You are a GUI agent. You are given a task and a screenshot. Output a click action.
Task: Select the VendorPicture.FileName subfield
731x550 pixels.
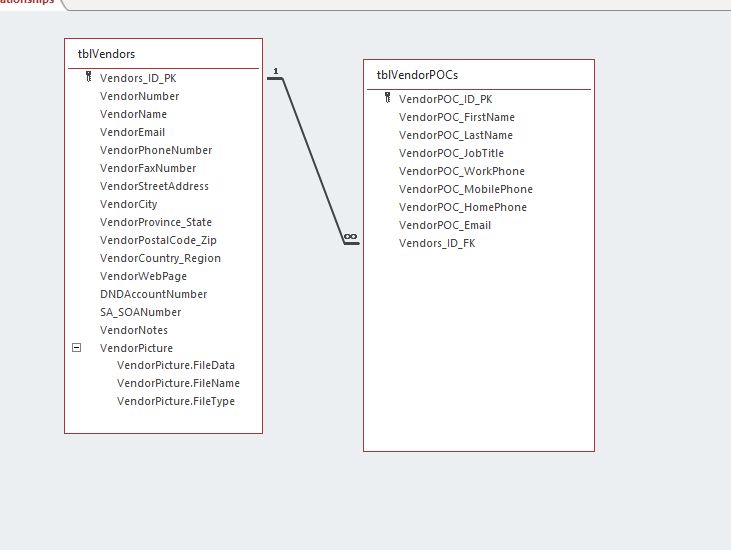178,383
